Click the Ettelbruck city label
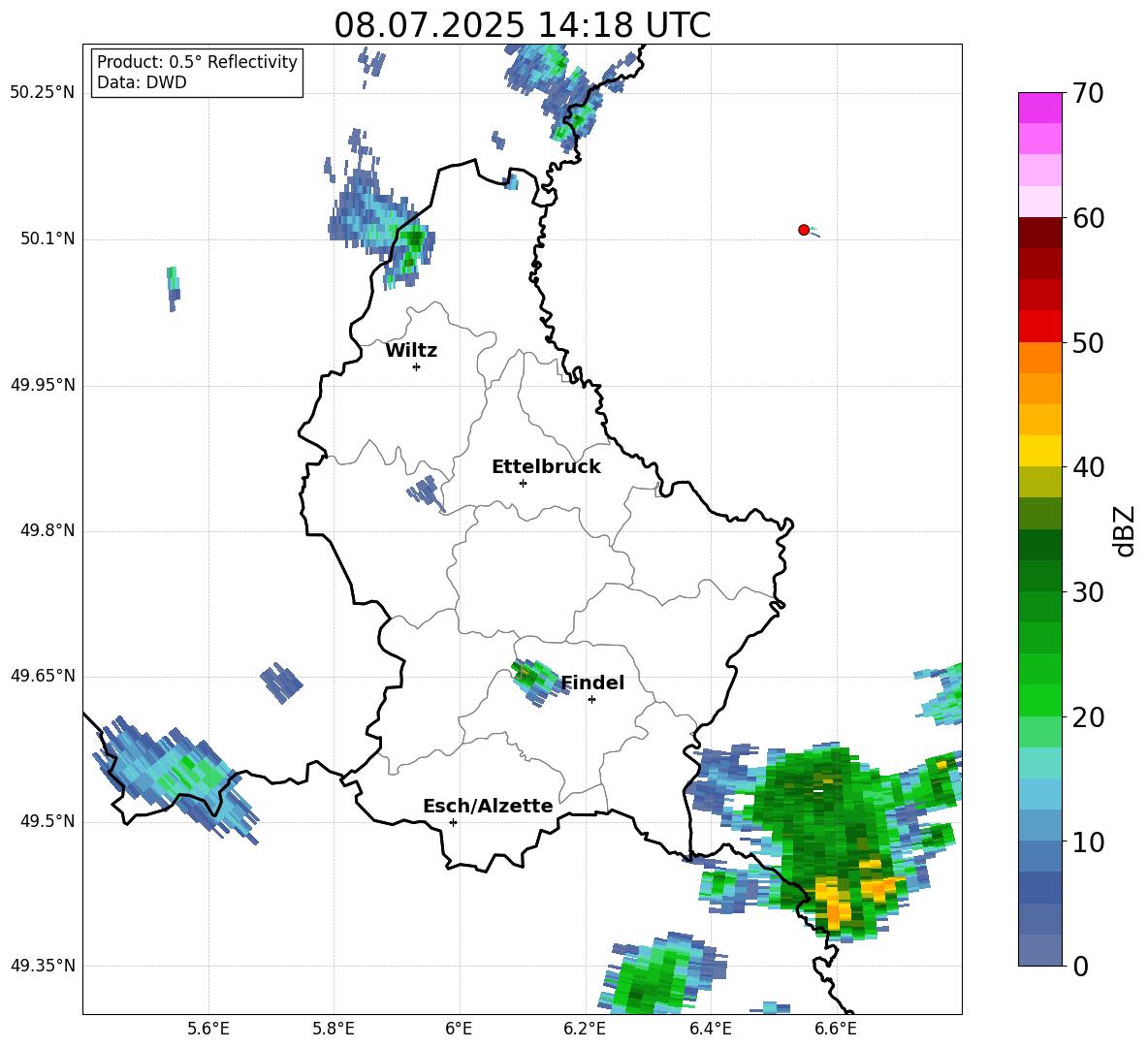The width and height of the screenshot is (1148, 1048). pyautogui.click(x=546, y=467)
